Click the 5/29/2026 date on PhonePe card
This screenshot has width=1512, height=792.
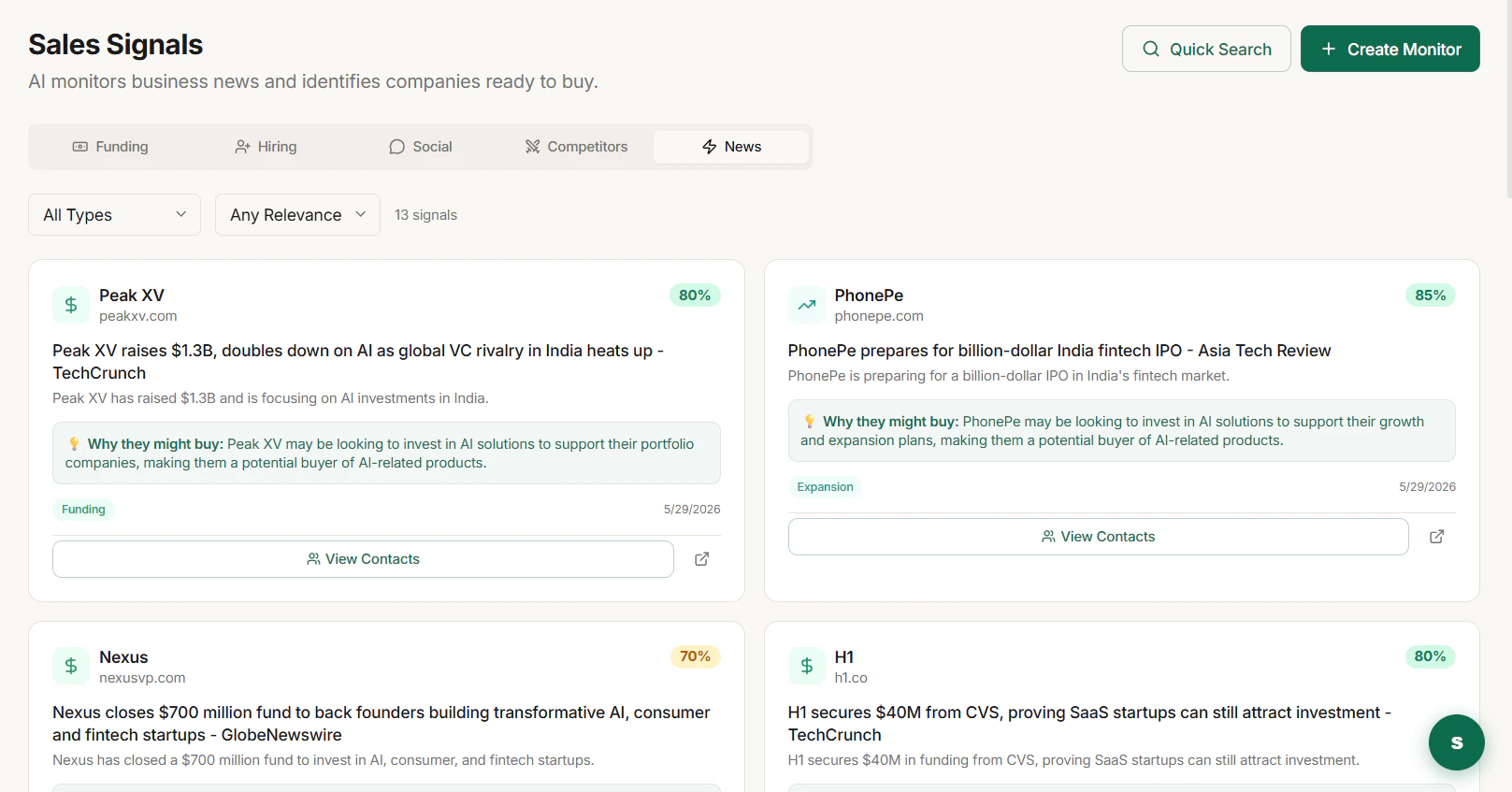click(1427, 487)
